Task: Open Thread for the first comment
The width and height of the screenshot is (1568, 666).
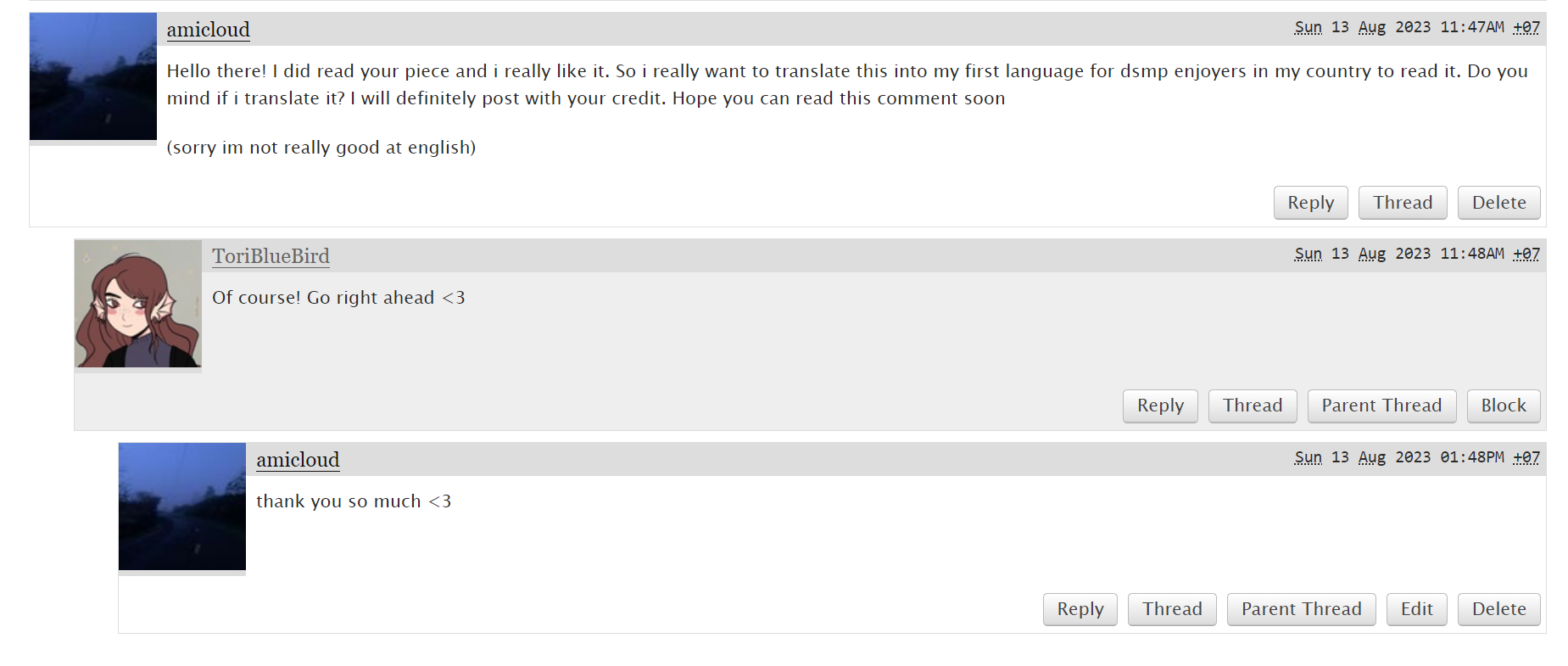Action: pyautogui.click(x=1403, y=203)
